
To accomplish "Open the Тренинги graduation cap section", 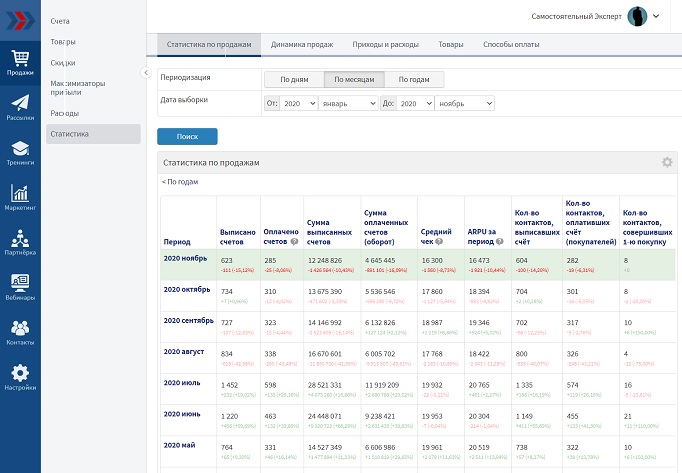I will click(x=20, y=153).
